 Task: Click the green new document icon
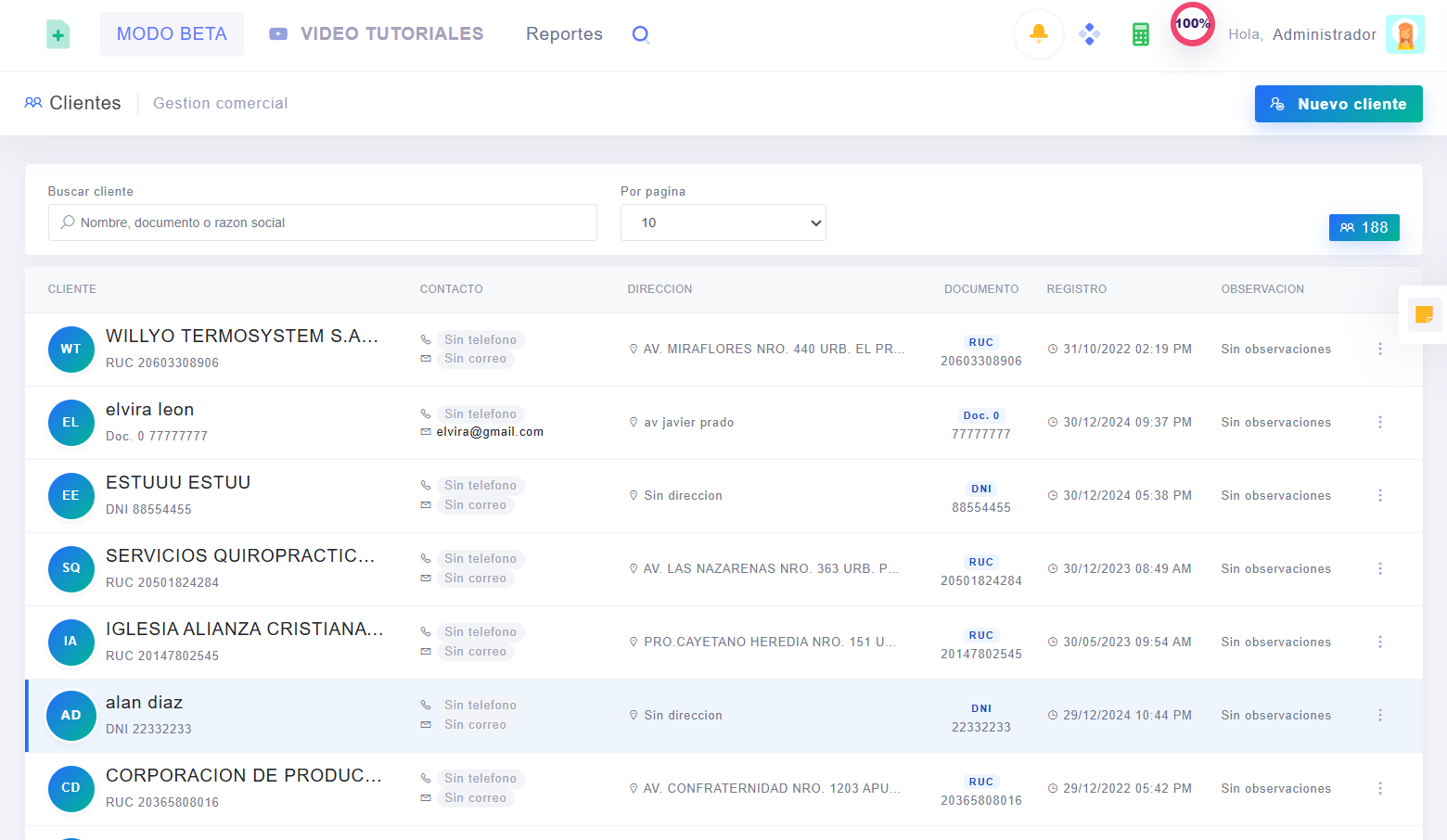tap(58, 34)
